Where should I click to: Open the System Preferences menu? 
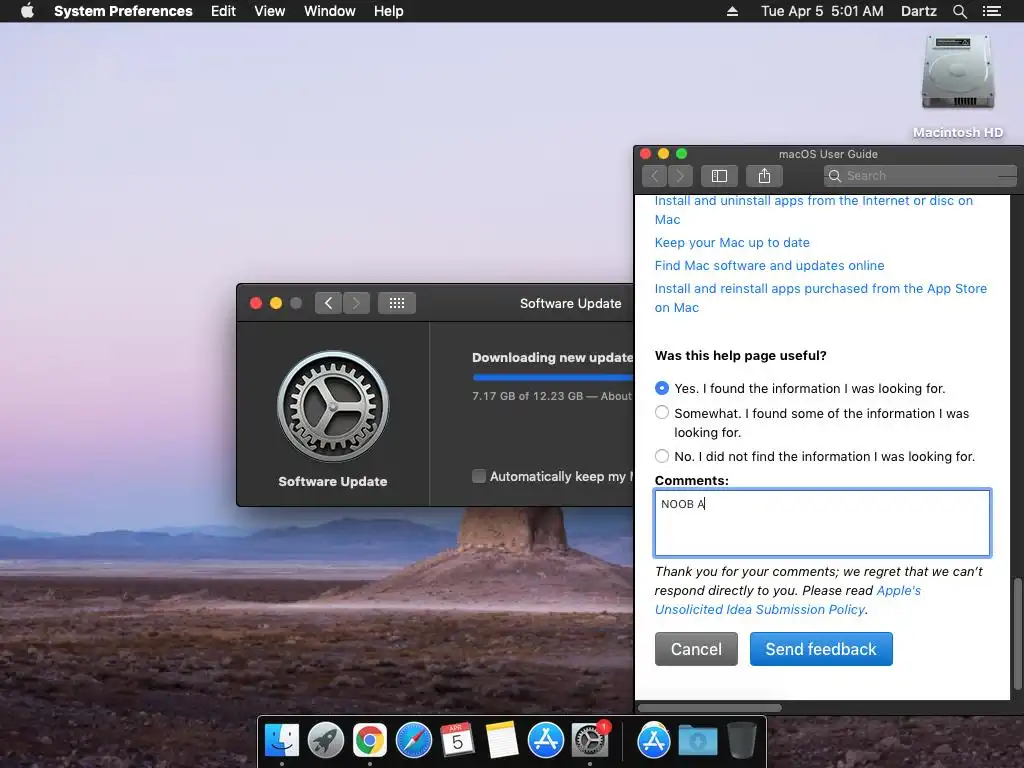[x=123, y=11]
